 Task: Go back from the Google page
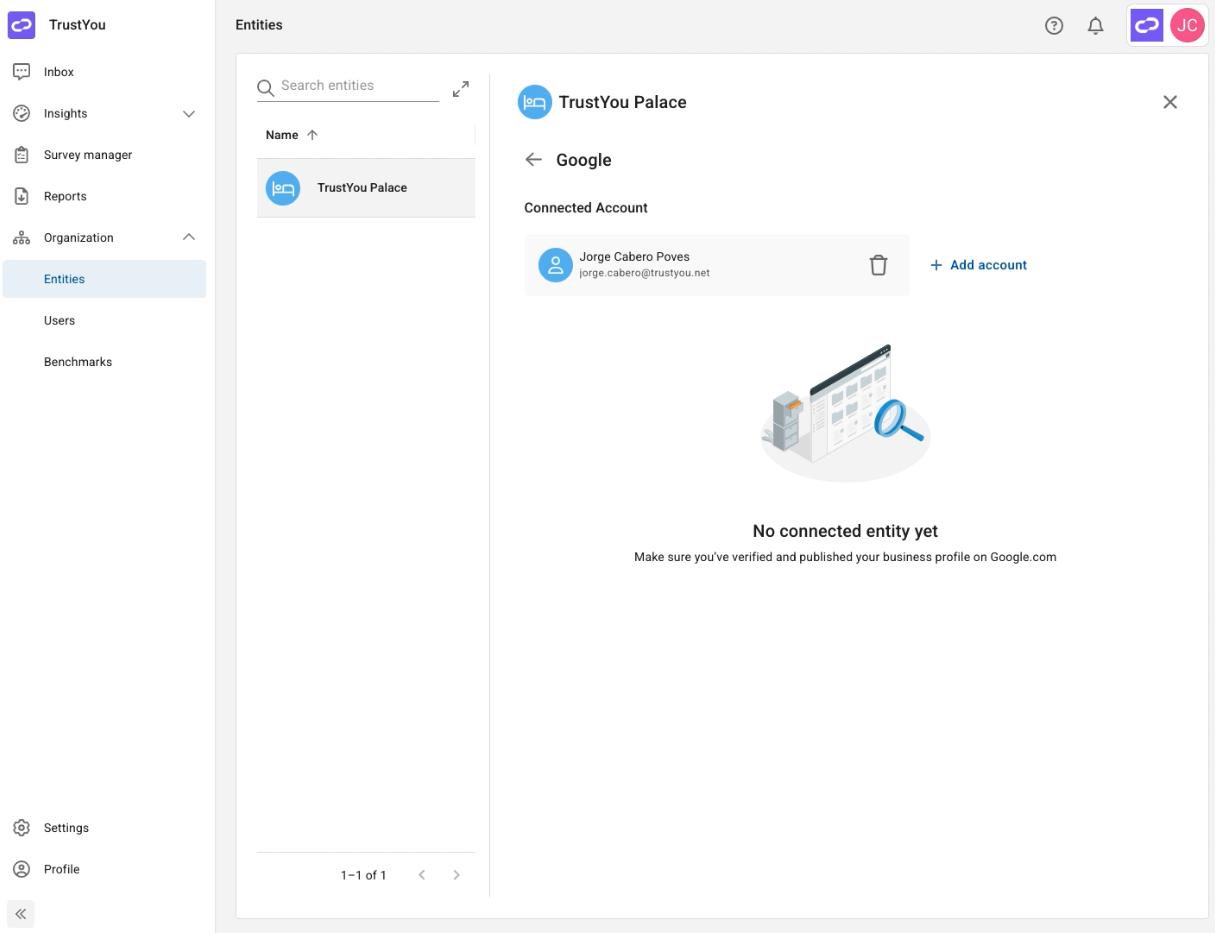click(x=534, y=160)
